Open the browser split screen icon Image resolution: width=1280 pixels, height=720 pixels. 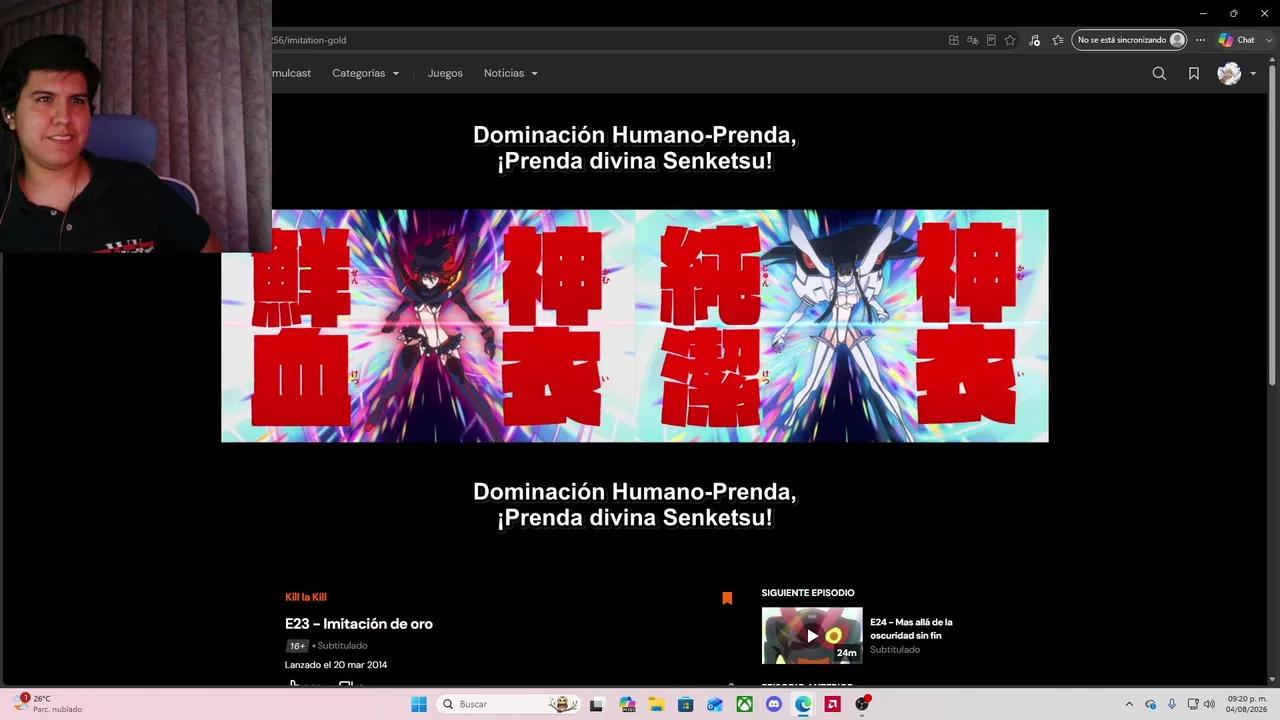tap(954, 40)
